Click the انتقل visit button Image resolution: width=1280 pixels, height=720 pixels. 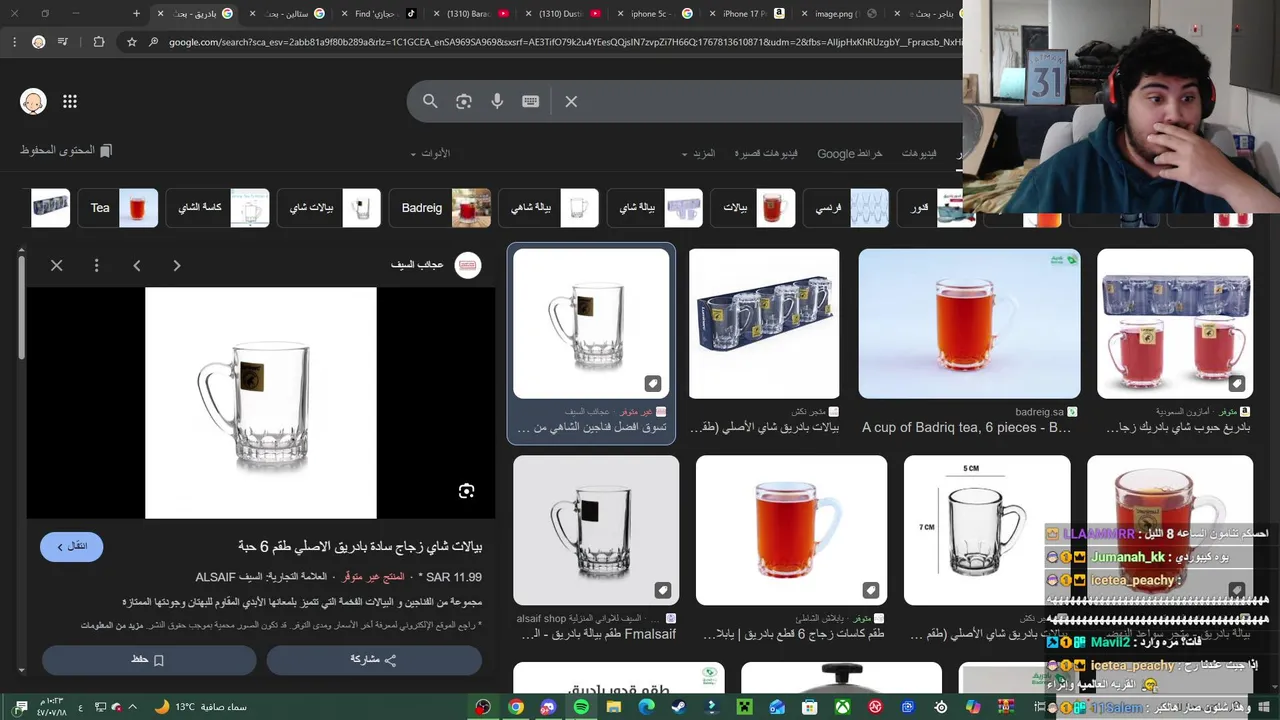(71, 546)
